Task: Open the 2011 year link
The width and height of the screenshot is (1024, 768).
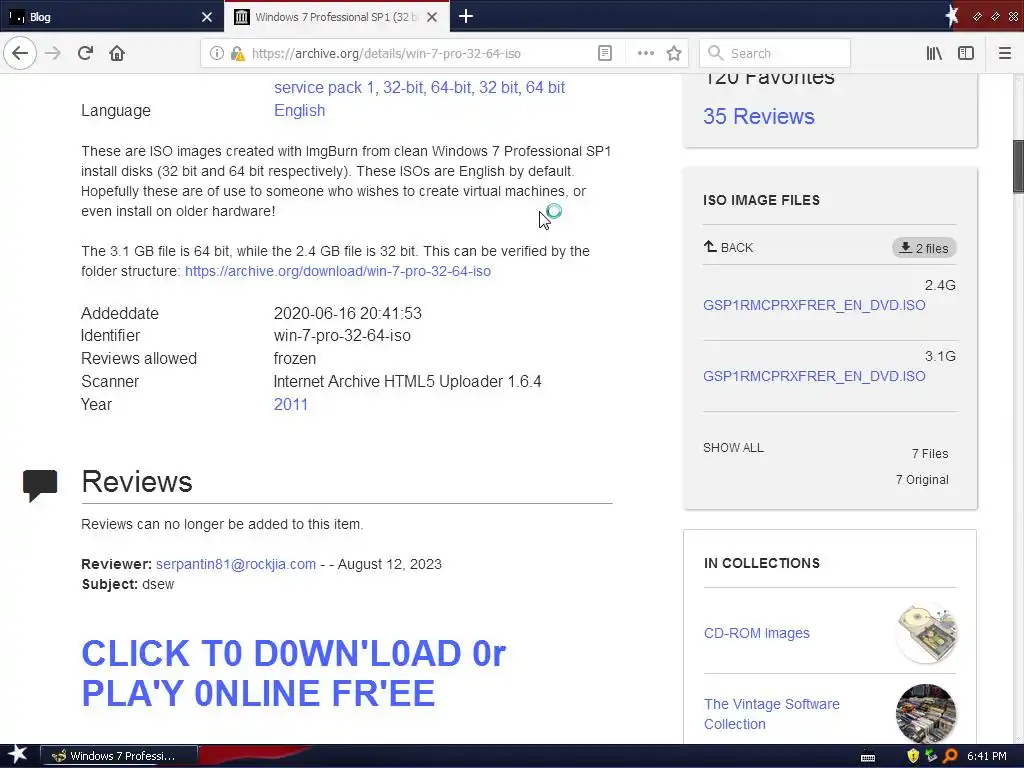Action: click(x=291, y=404)
